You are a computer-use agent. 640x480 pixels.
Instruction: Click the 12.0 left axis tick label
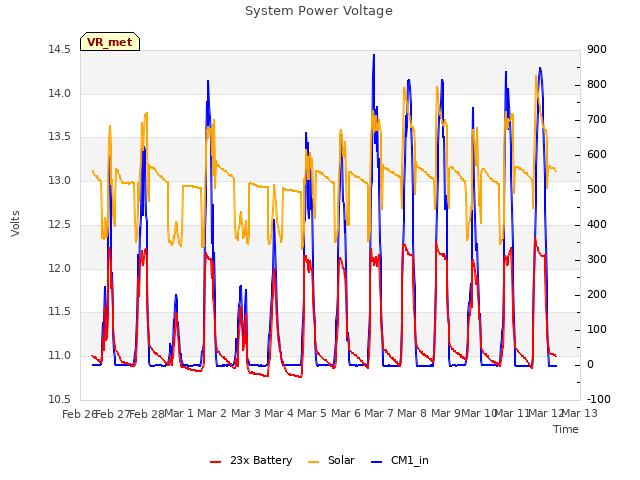(59, 268)
